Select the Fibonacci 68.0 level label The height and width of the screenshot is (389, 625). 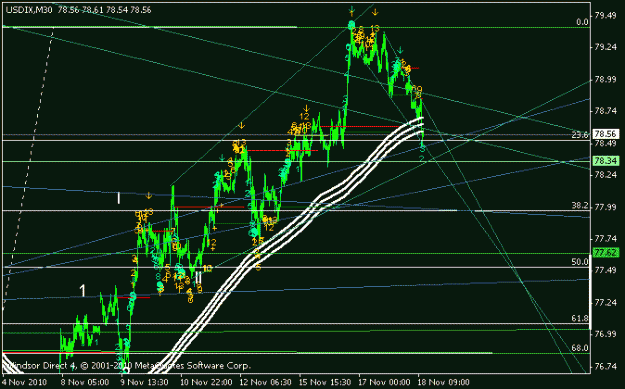[580, 348]
